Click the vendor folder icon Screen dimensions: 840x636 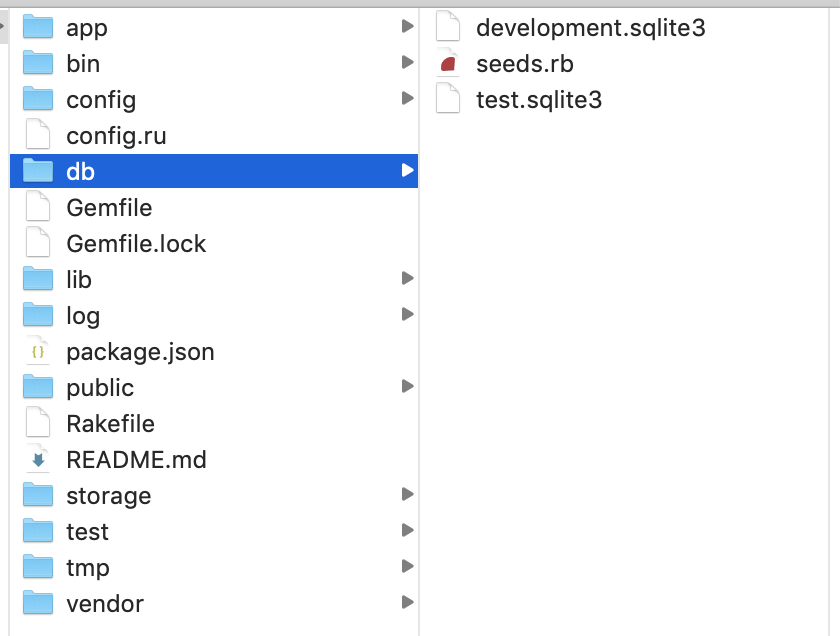(x=38, y=604)
